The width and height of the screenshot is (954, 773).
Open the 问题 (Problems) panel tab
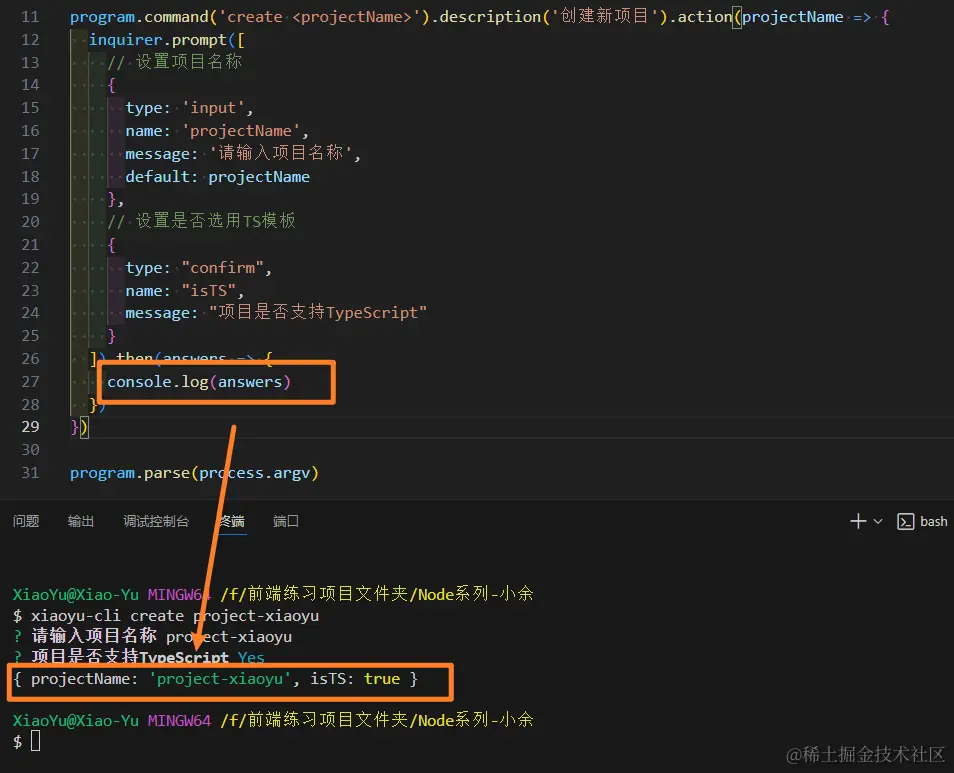click(x=26, y=521)
